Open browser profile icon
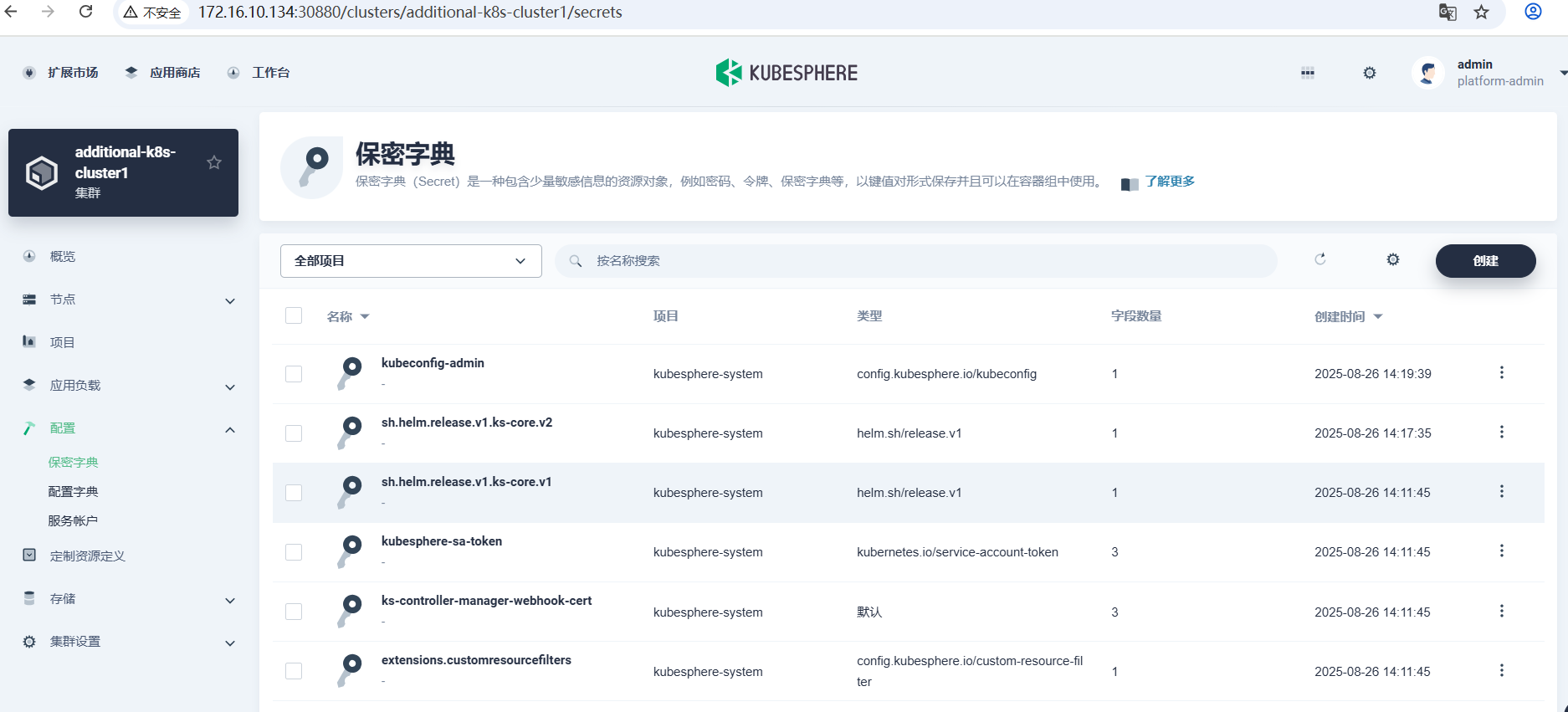The width and height of the screenshot is (1568, 712). point(1533,12)
